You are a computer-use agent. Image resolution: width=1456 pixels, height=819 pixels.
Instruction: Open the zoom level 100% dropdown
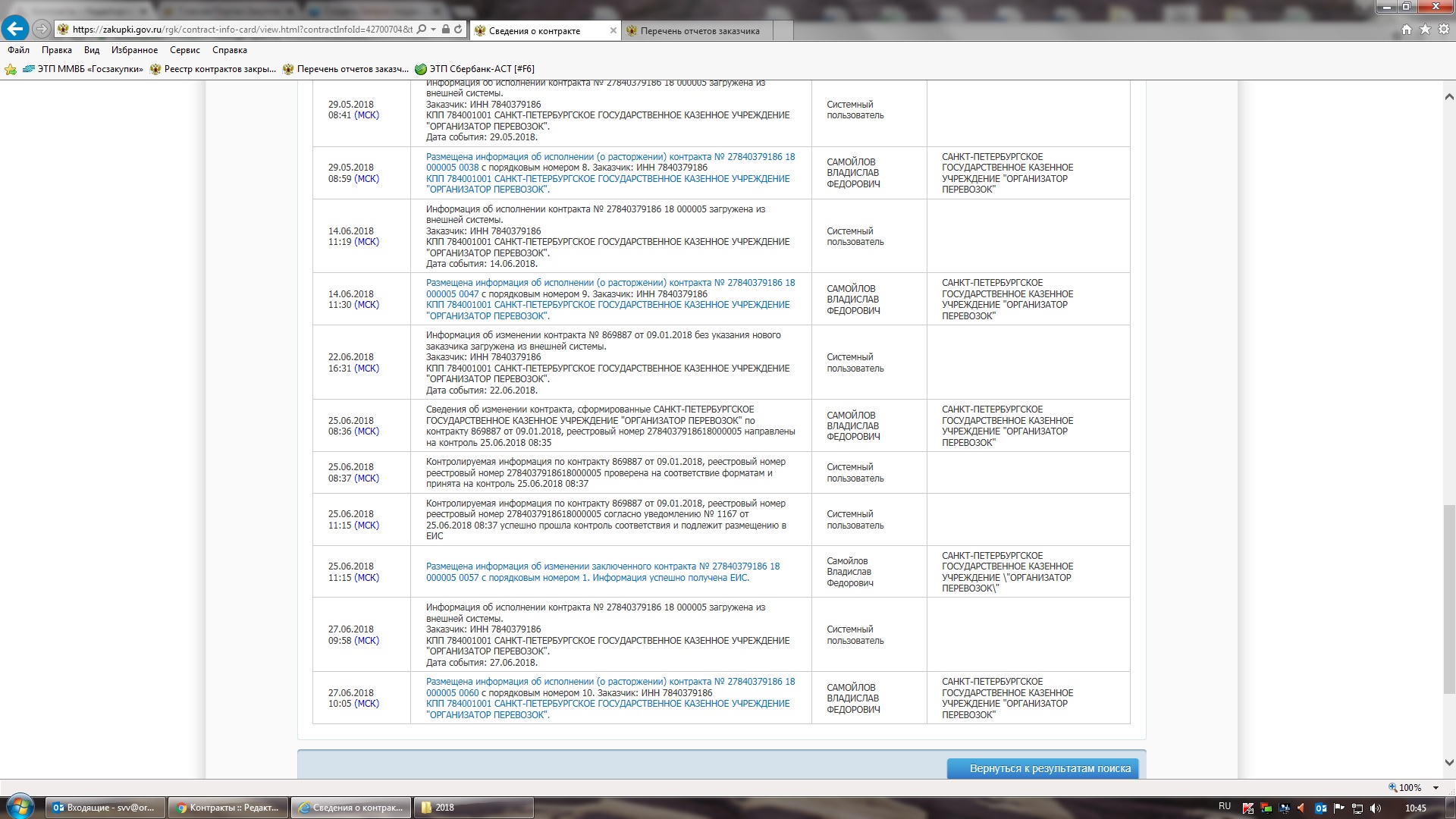point(1436,788)
